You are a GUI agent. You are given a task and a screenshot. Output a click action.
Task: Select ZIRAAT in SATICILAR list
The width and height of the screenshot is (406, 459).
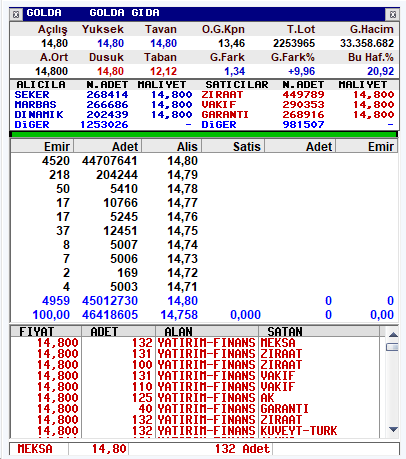[x=222, y=95]
